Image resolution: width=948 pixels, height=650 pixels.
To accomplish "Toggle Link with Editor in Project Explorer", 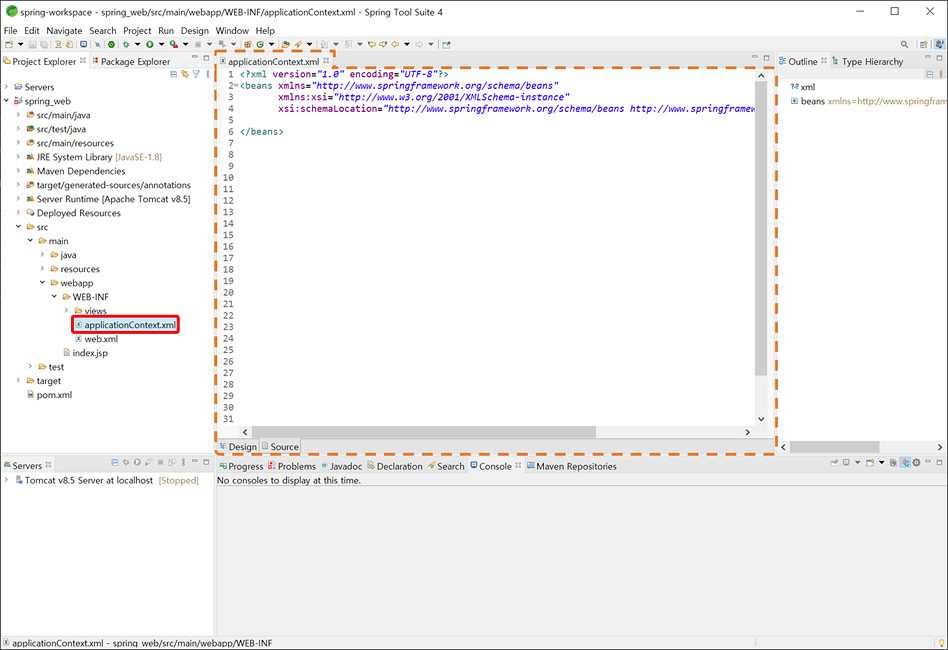I will click(x=185, y=74).
